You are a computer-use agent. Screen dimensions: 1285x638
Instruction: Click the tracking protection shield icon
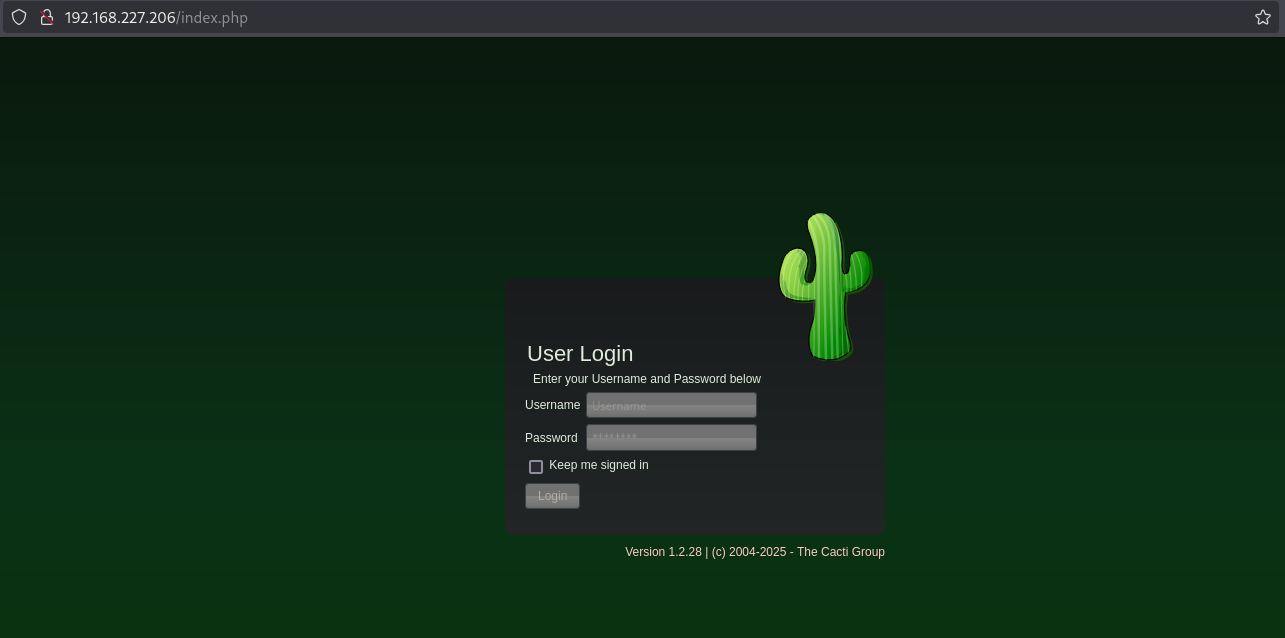pos(19,17)
